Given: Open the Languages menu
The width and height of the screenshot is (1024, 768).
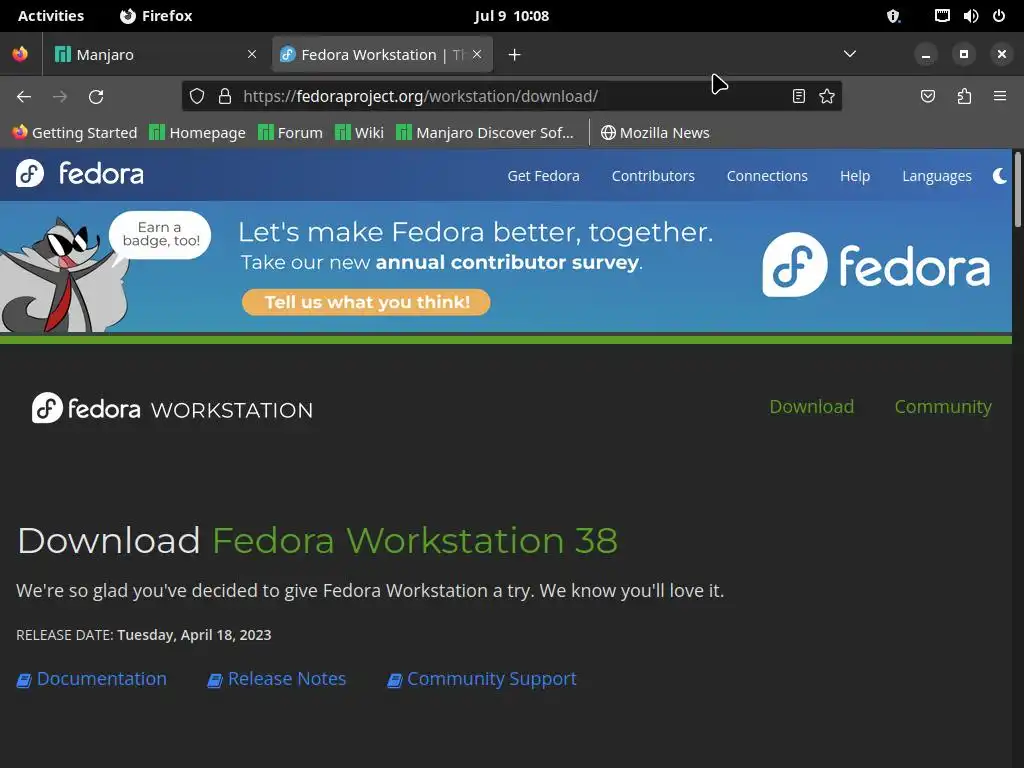Looking at the screenshot, I should coord(937,176).
